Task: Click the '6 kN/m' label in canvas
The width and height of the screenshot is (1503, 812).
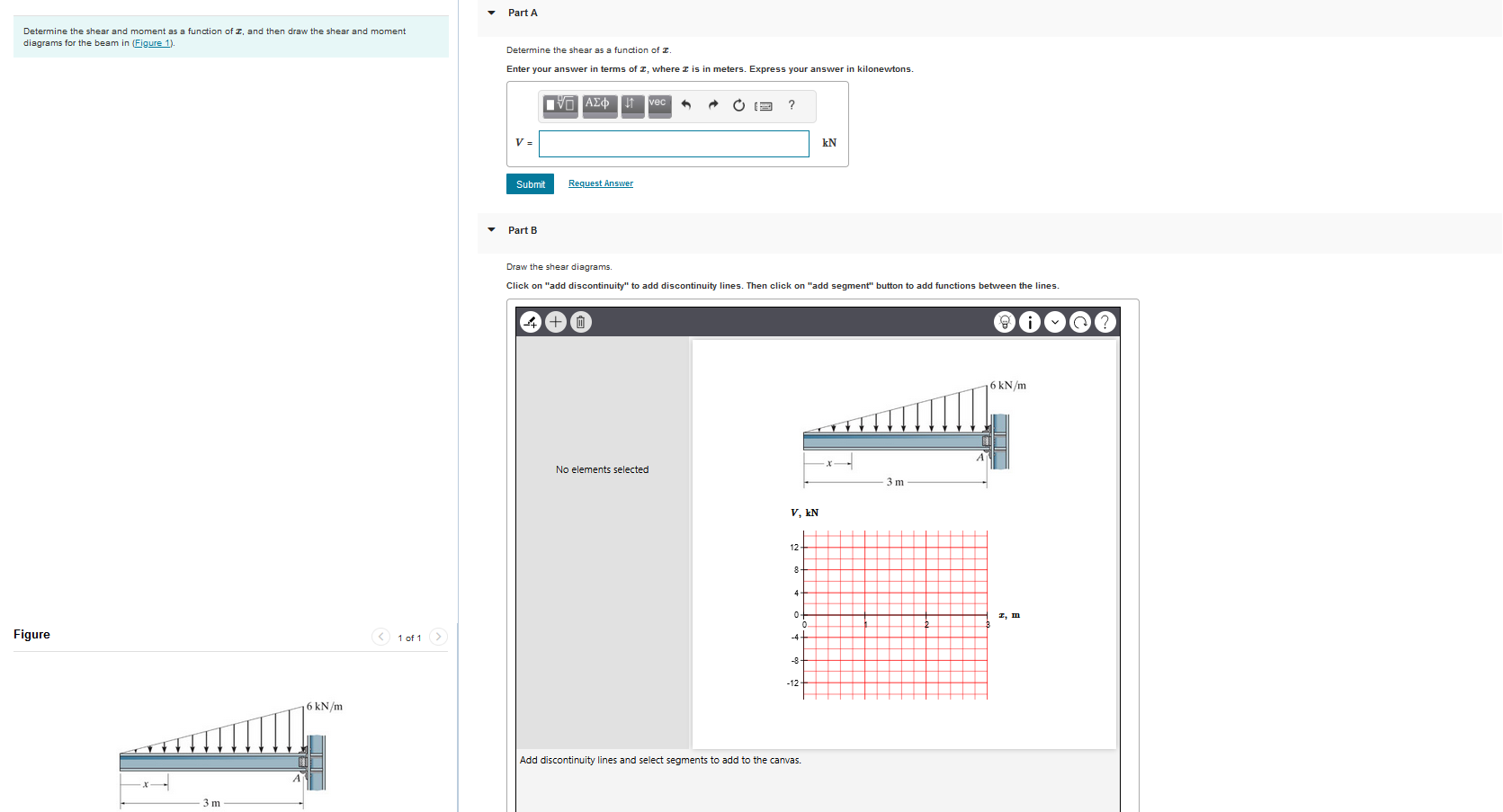Action: click(1008, 386)
